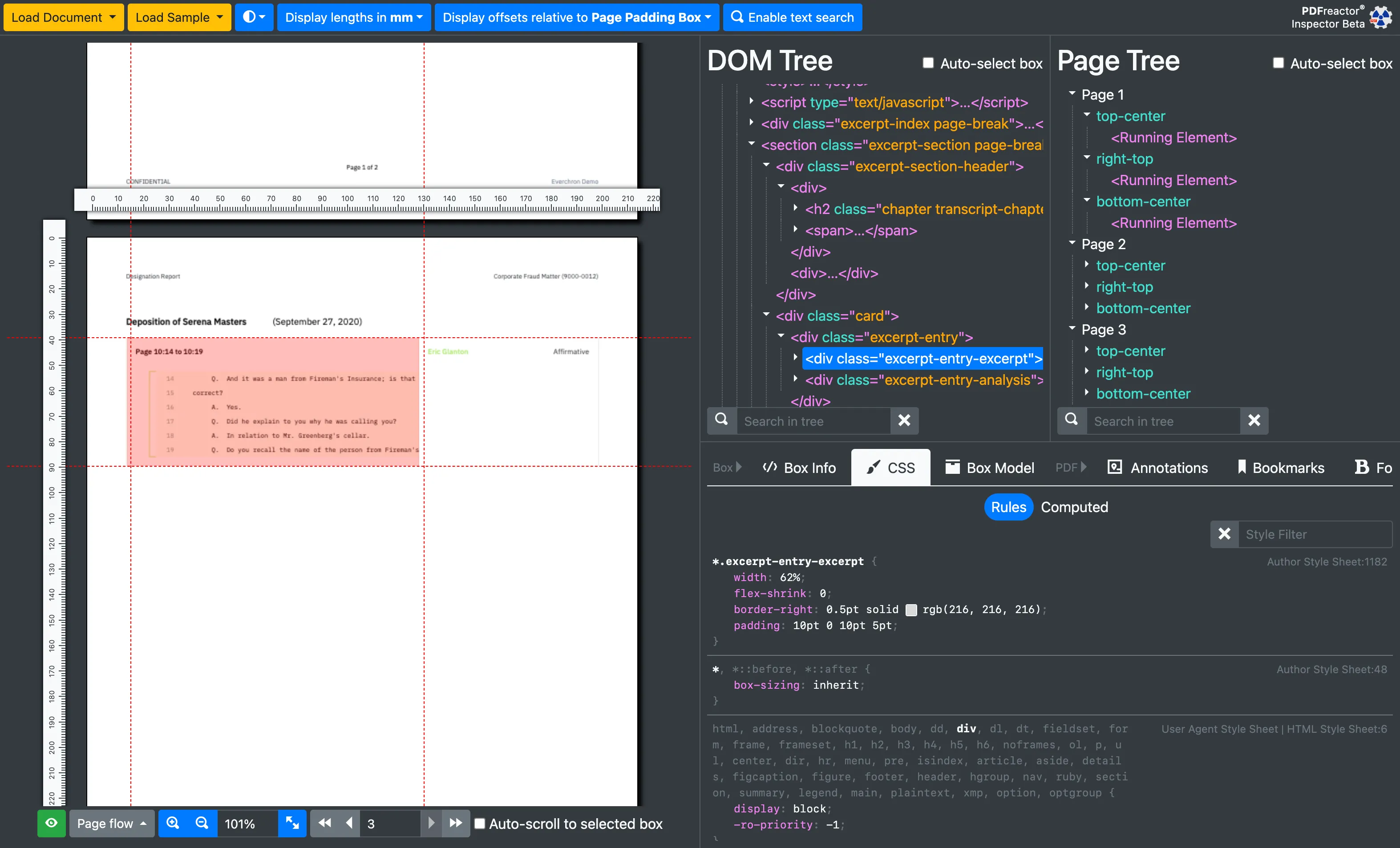Image resolution: width=1400 pixels, height=848 pixels.
Task: Open the Load Sample dropdown
Action: pyautogui.click(x=179, y=17)
